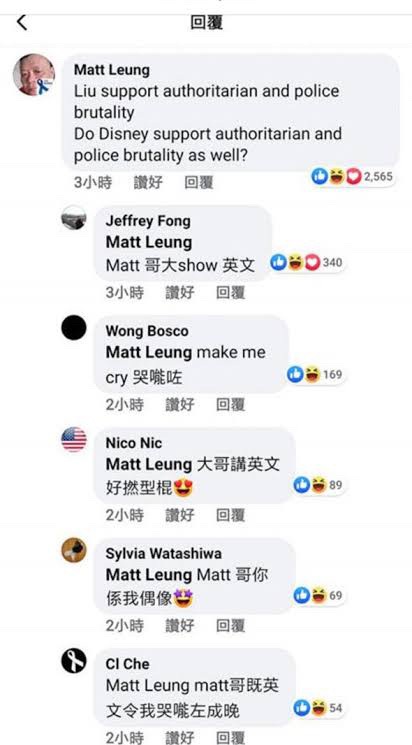This screenshot has height=745, width=412.
Task: Open Cl Che's ribbon avatar
Action: 74,660
